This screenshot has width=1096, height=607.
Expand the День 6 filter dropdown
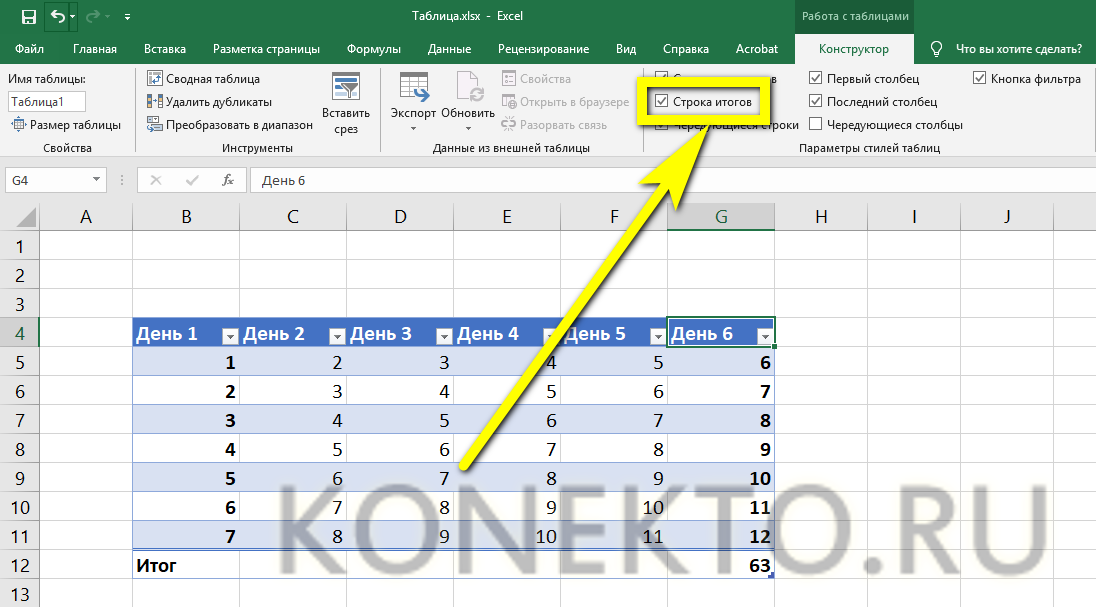coord(764,336)
